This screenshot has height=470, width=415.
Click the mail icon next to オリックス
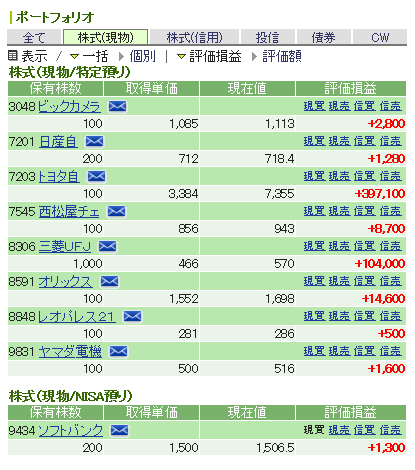click(x=109, y=281)
